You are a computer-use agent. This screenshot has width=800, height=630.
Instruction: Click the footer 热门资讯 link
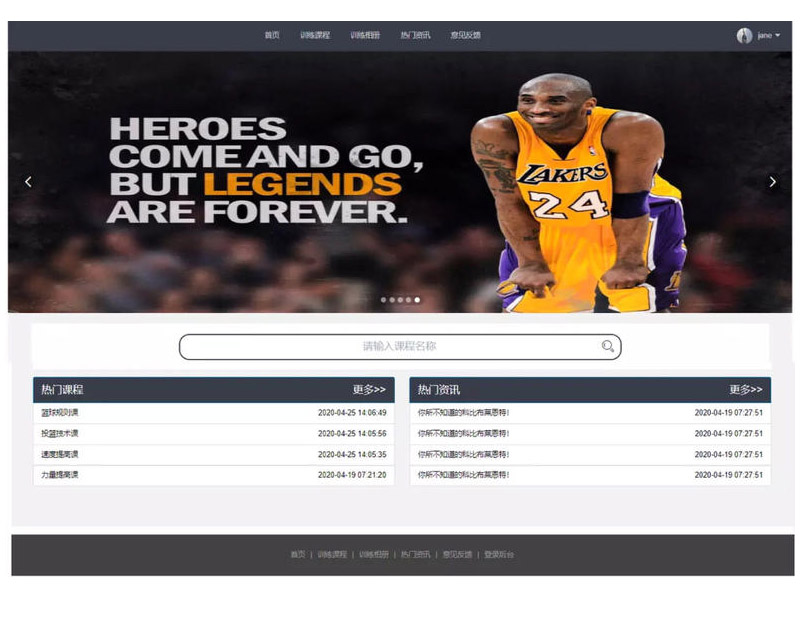(415, 555)
